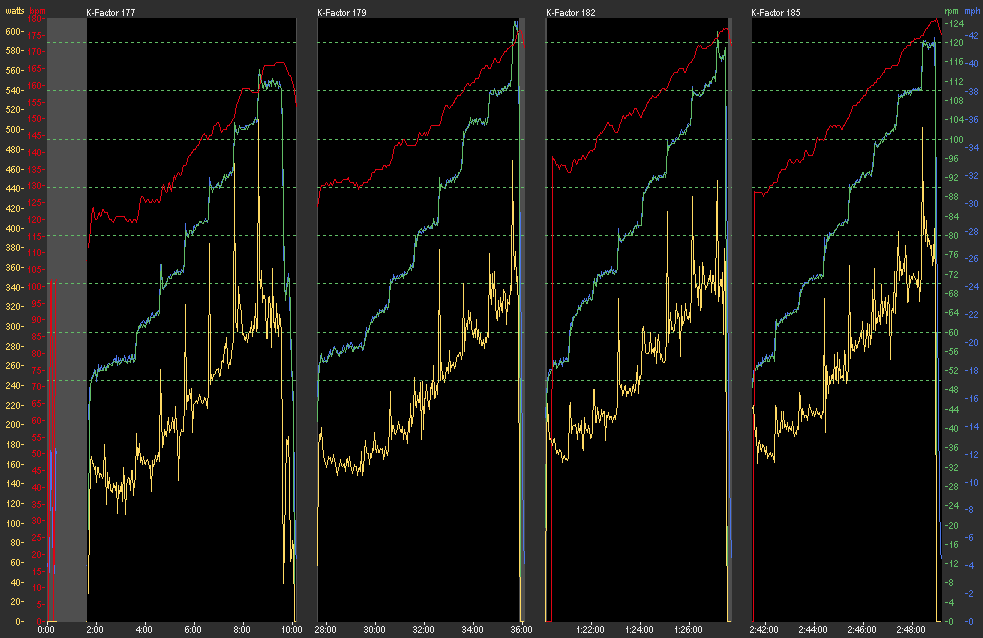The height and width of the screenshot is (638, 983).
Task: Select the K-Factor 185 chart title
Action: 775,13
